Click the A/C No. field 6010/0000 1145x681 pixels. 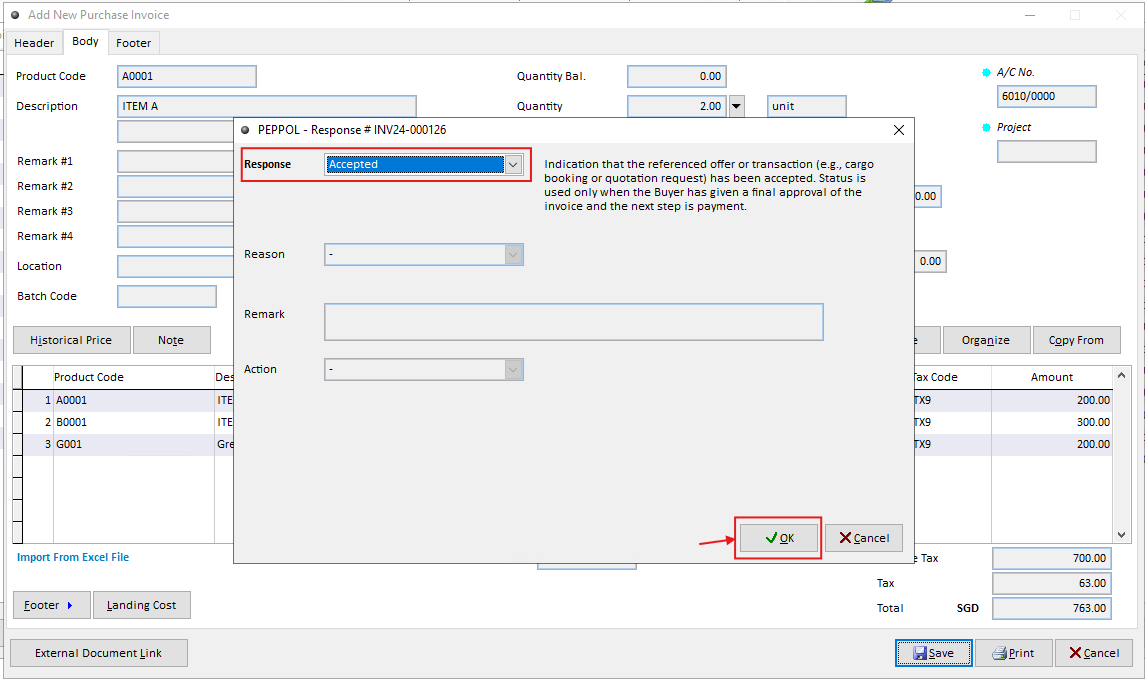(x=1046, y=96)
